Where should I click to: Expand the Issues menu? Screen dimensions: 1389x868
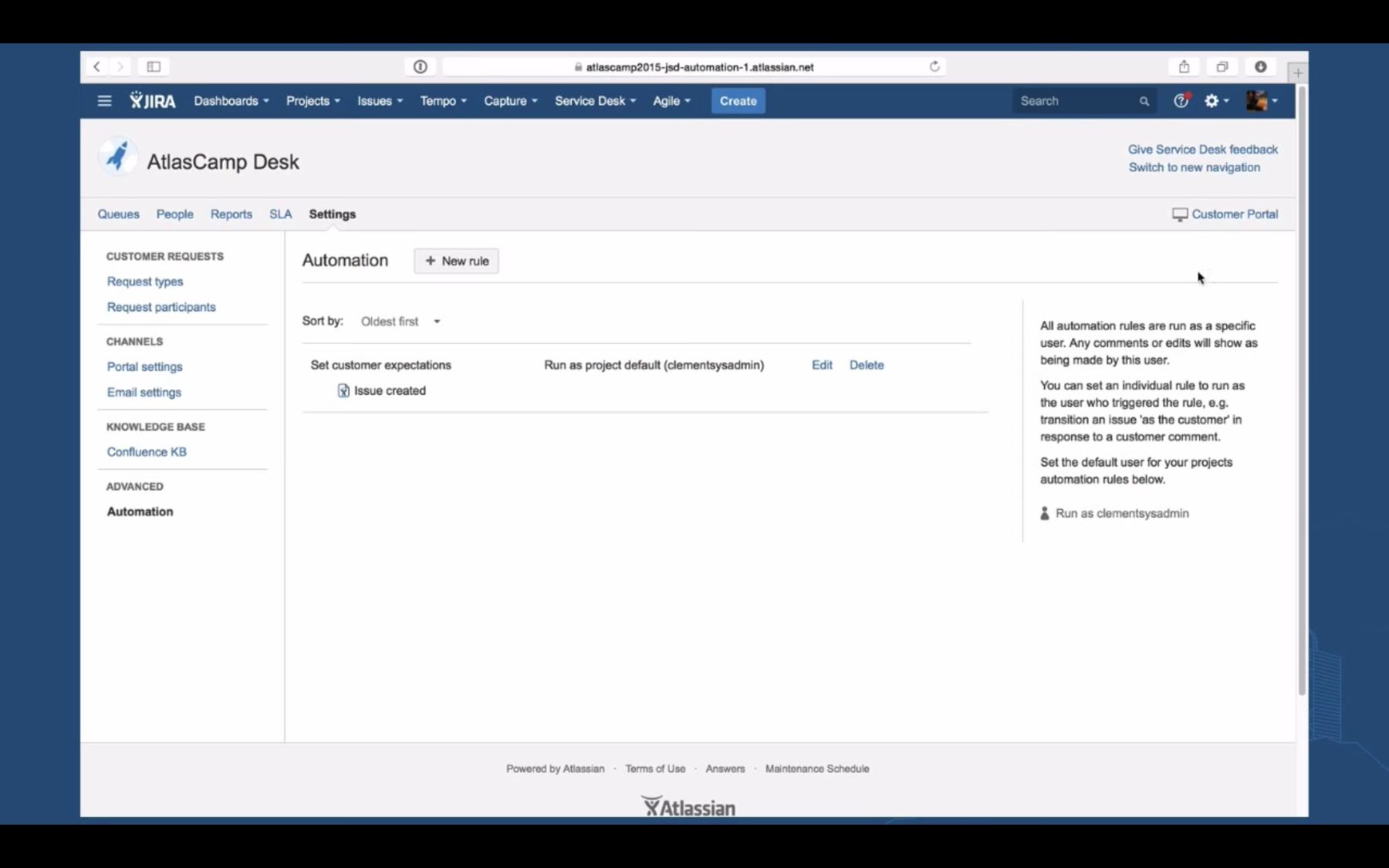380,101
